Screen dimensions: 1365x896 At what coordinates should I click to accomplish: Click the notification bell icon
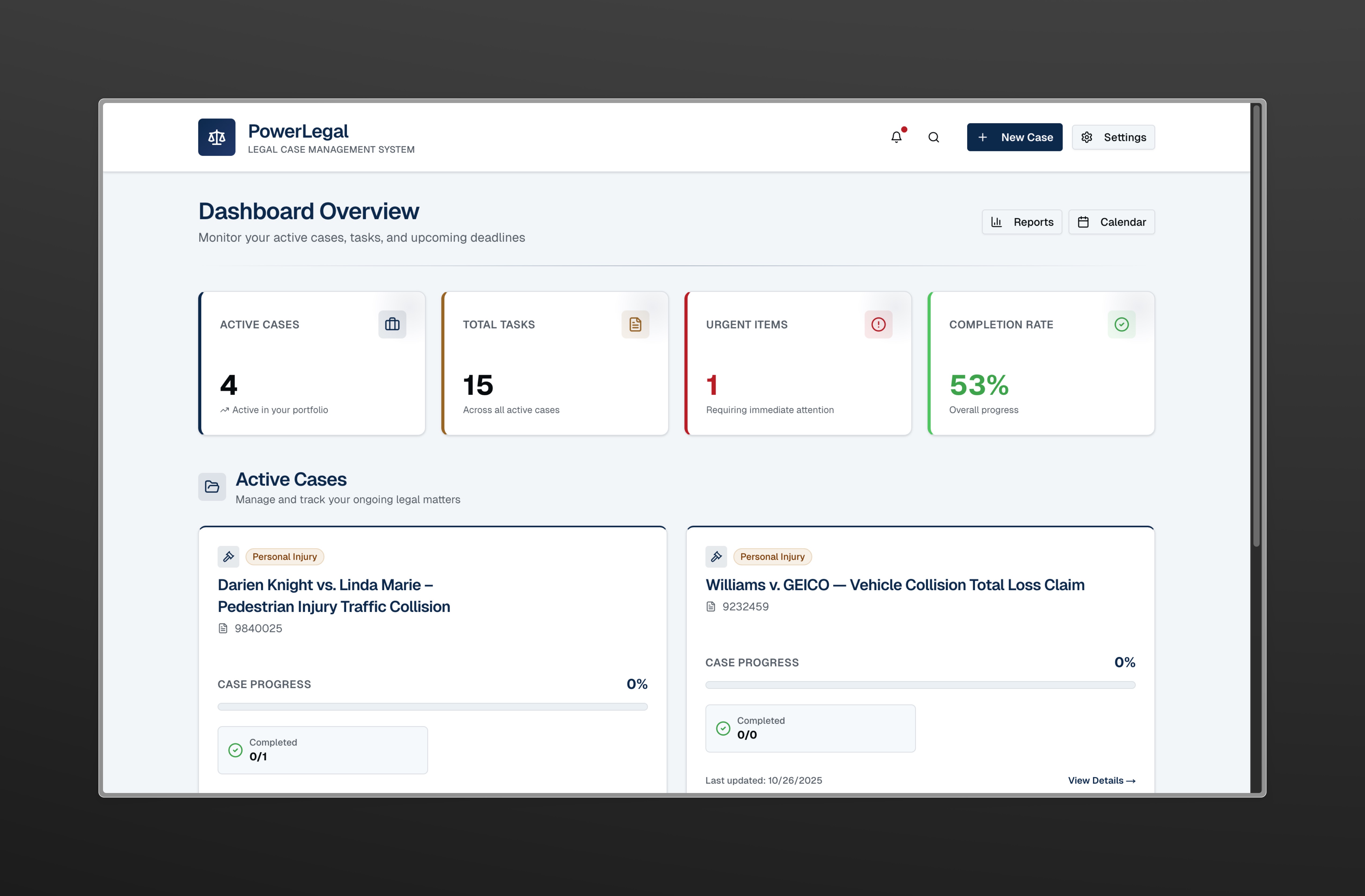tap(896, 137)
